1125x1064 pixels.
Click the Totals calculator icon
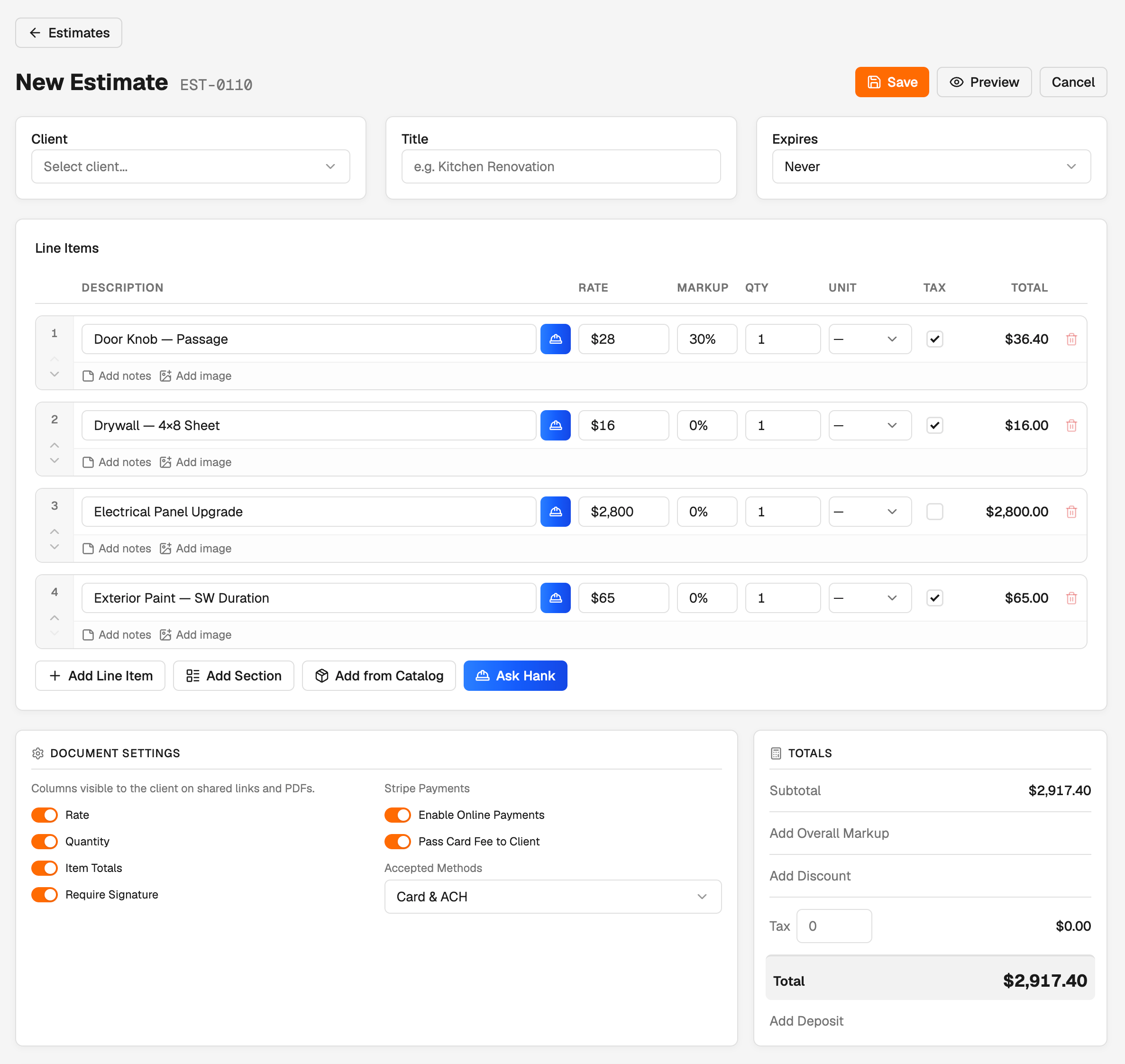pyautogui.click(x=776, y=753)
